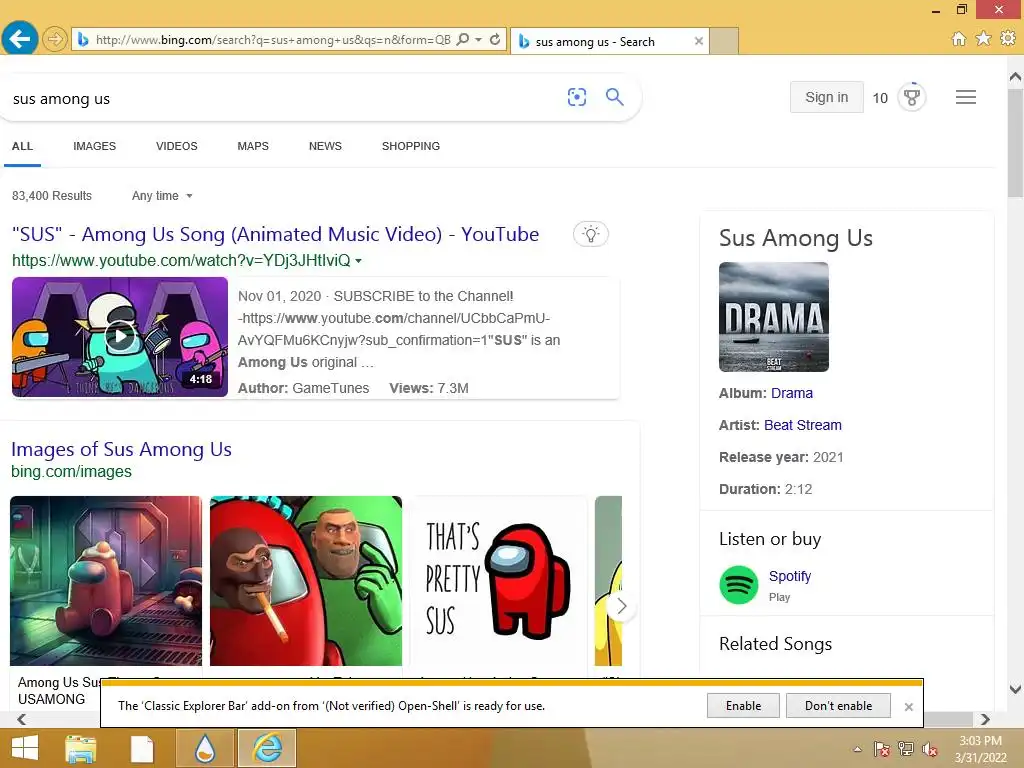
Task: Open the Drama album link
Action: pos(792,393)
